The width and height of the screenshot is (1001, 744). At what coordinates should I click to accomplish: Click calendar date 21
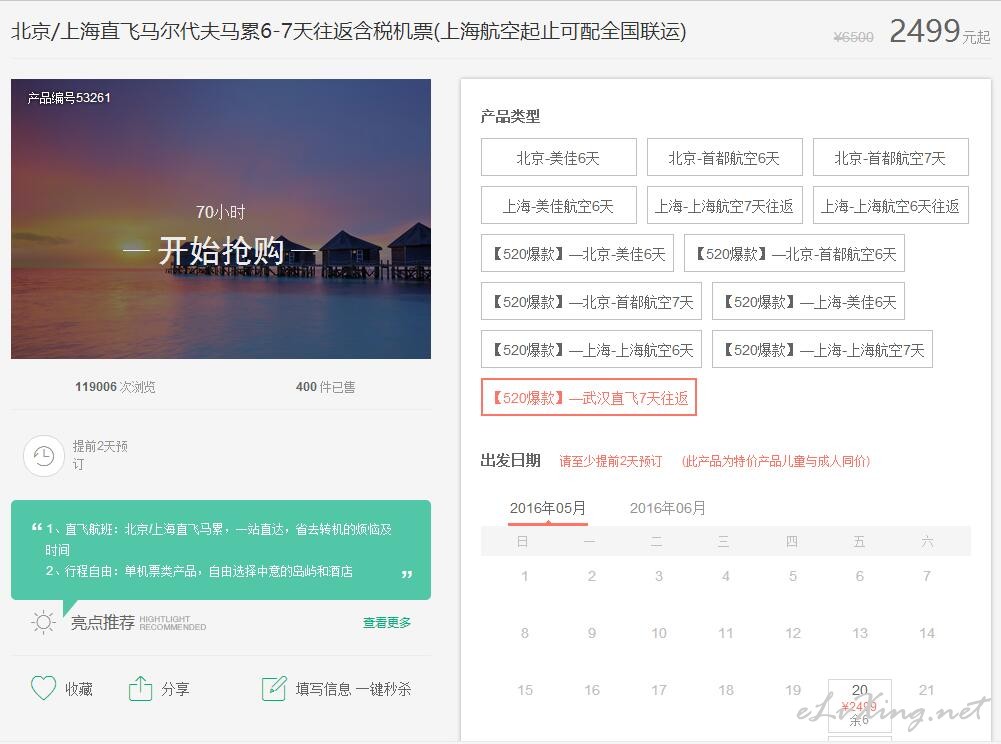click(x=926, y=690)
